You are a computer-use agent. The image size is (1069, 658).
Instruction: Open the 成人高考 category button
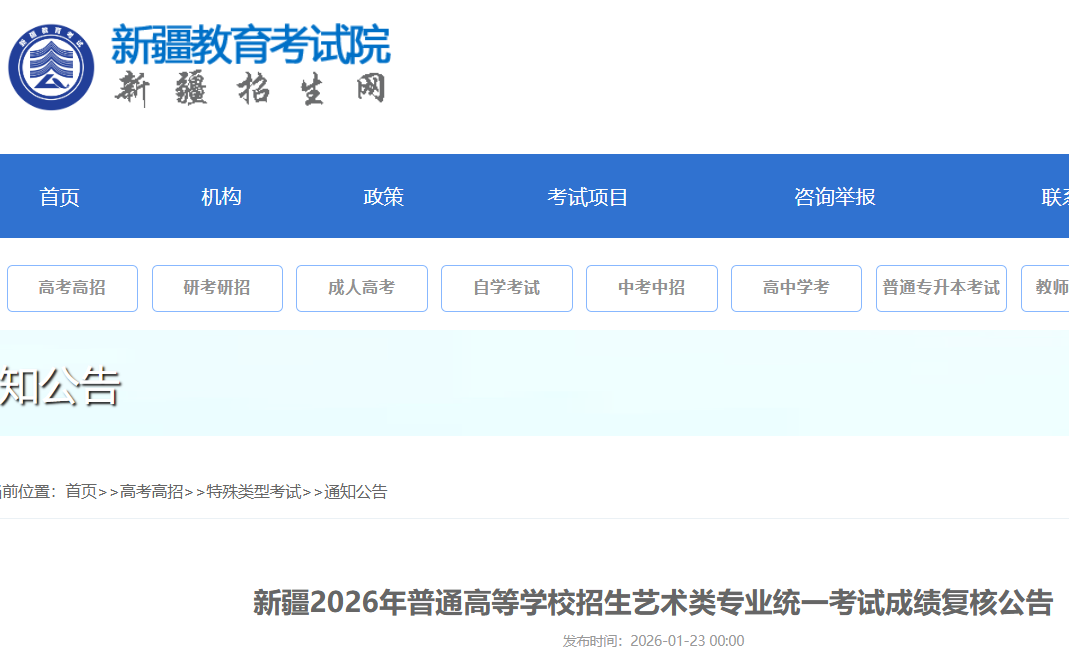[362, 288]
